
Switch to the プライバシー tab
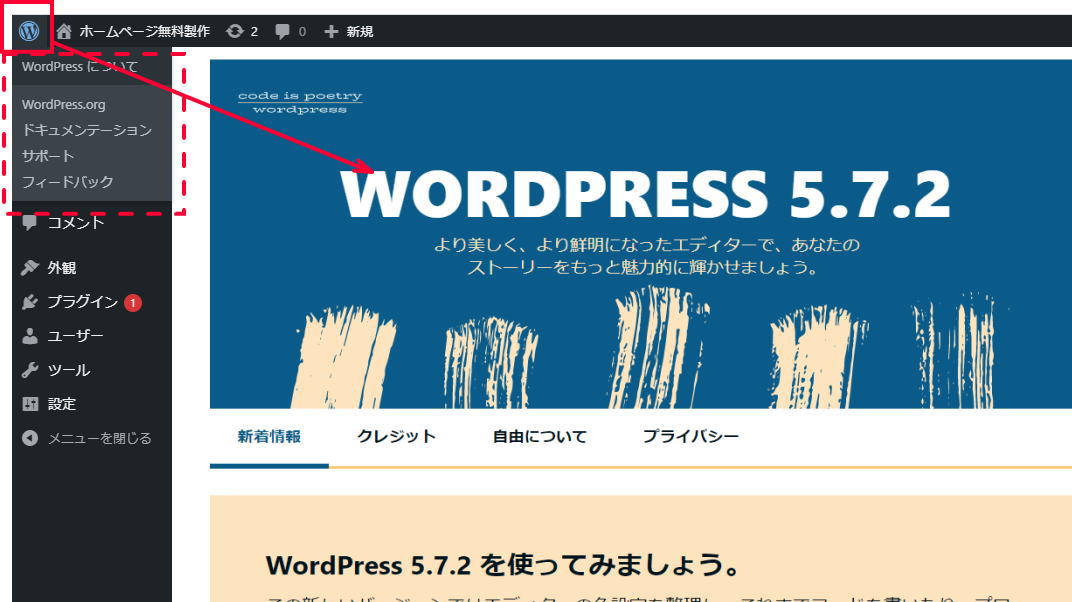[x=691, y=437]
